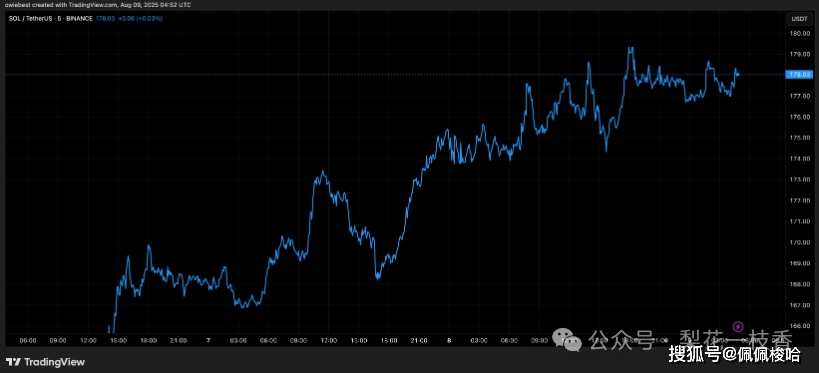This screenshot has width=819, height=373.
Task: Click the purple lightning bolt icon
Action: pos(738,327)
